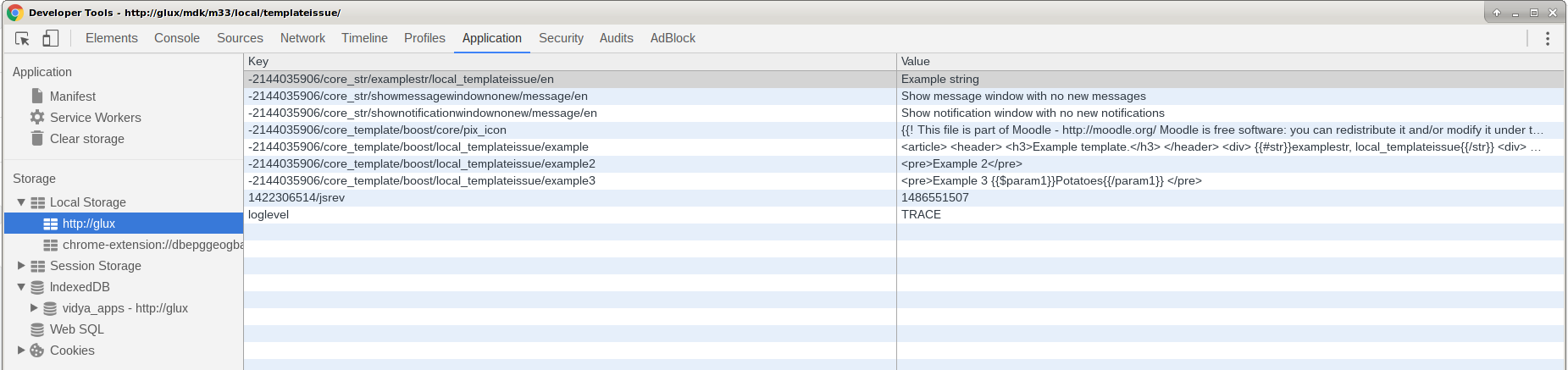1568x370 pixels.
Task: Click the Value column header
Action: (1231, 62)
